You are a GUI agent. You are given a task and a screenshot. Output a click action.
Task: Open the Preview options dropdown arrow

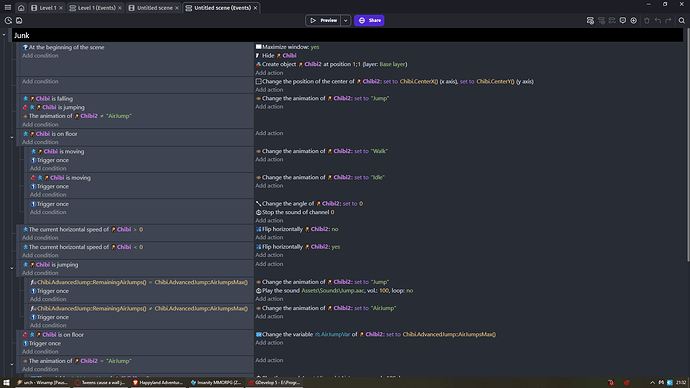pyautogui.click(x=345, y=20)
